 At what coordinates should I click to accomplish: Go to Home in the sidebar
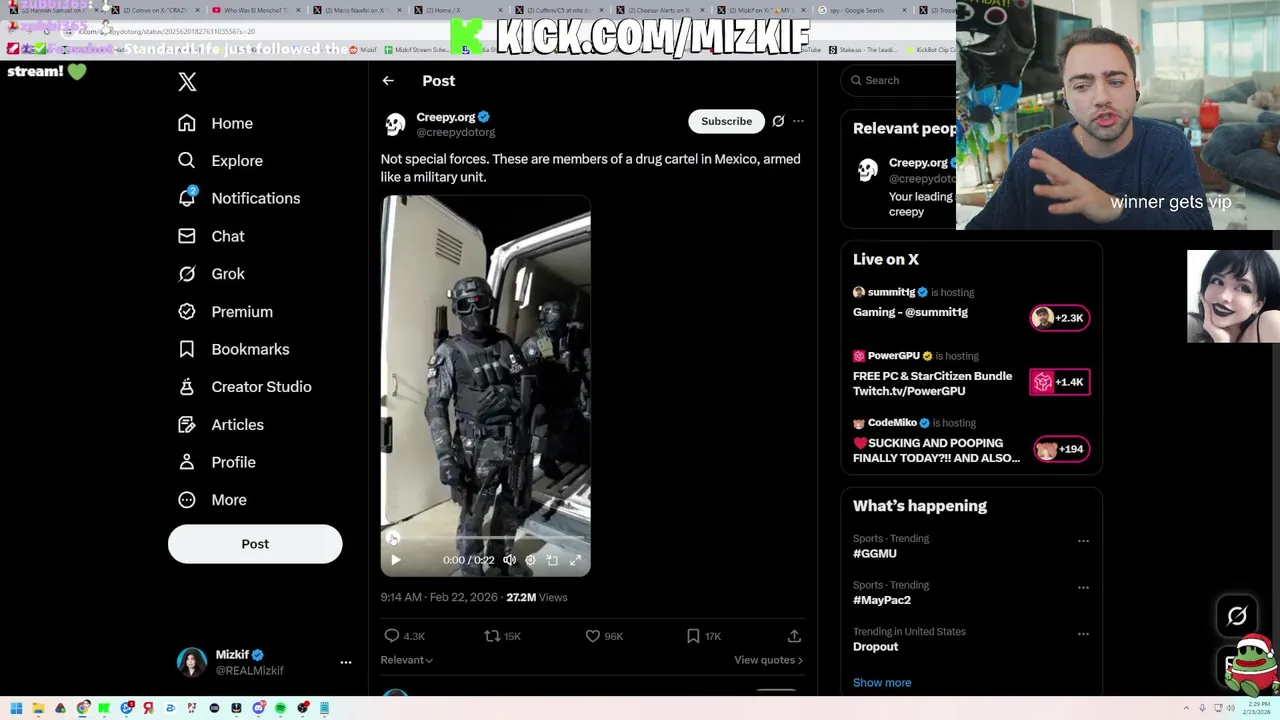[216, 123]
